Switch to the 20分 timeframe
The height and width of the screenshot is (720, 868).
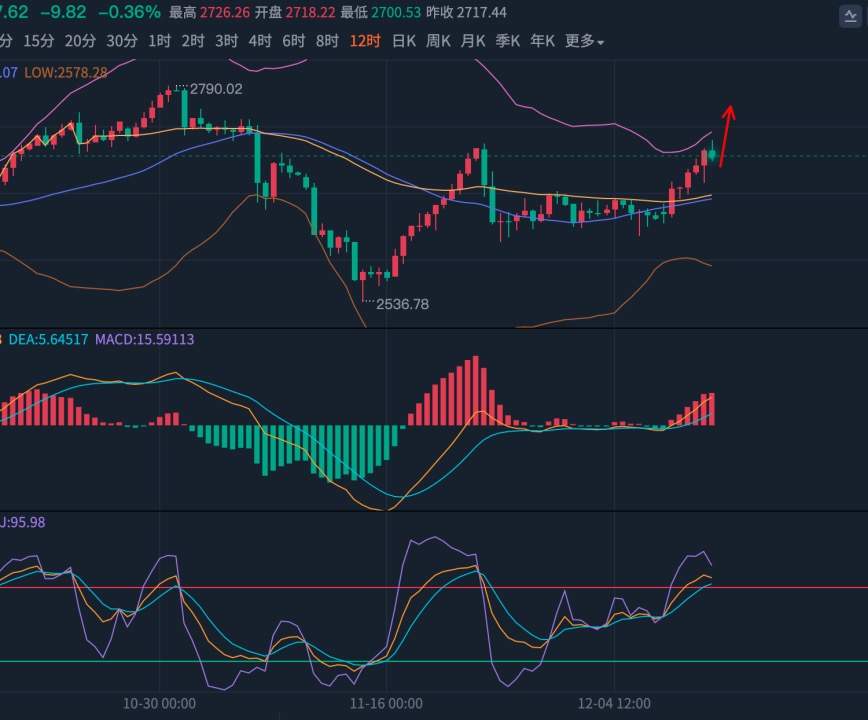pos(80,41)
